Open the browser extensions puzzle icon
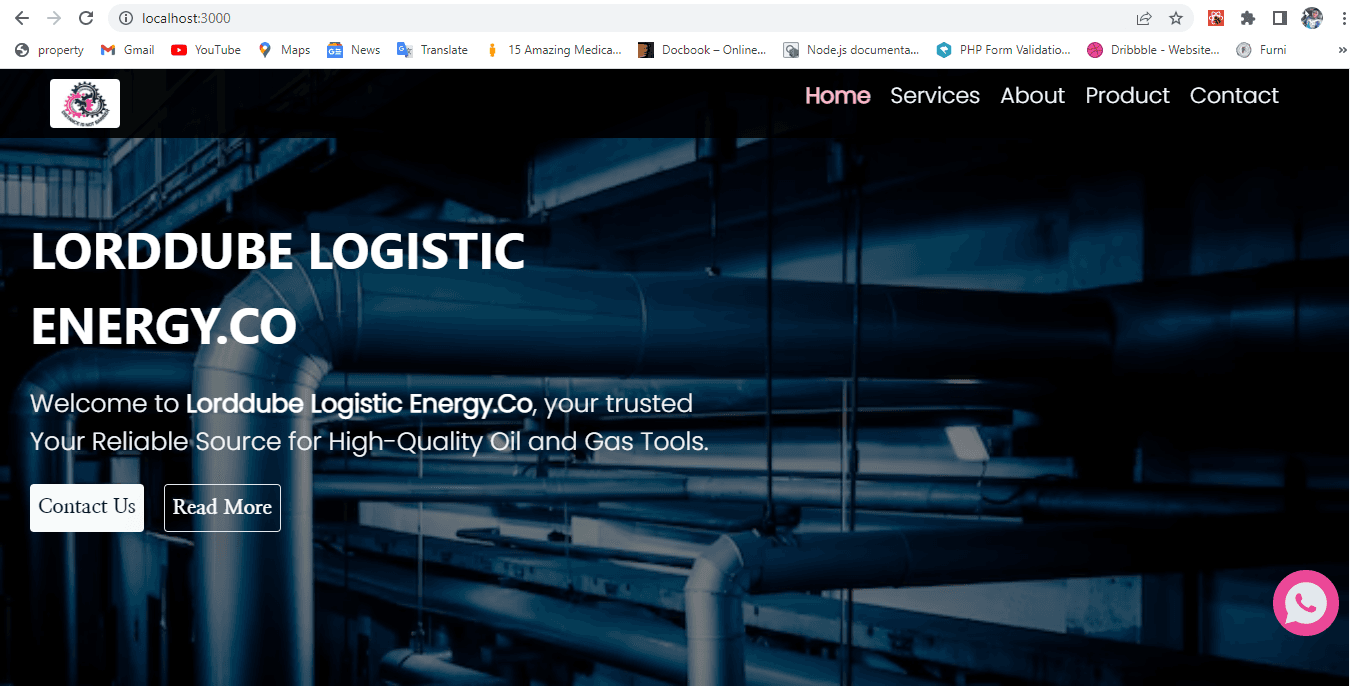This screenshot has height=686, width=1350. 1247,17
